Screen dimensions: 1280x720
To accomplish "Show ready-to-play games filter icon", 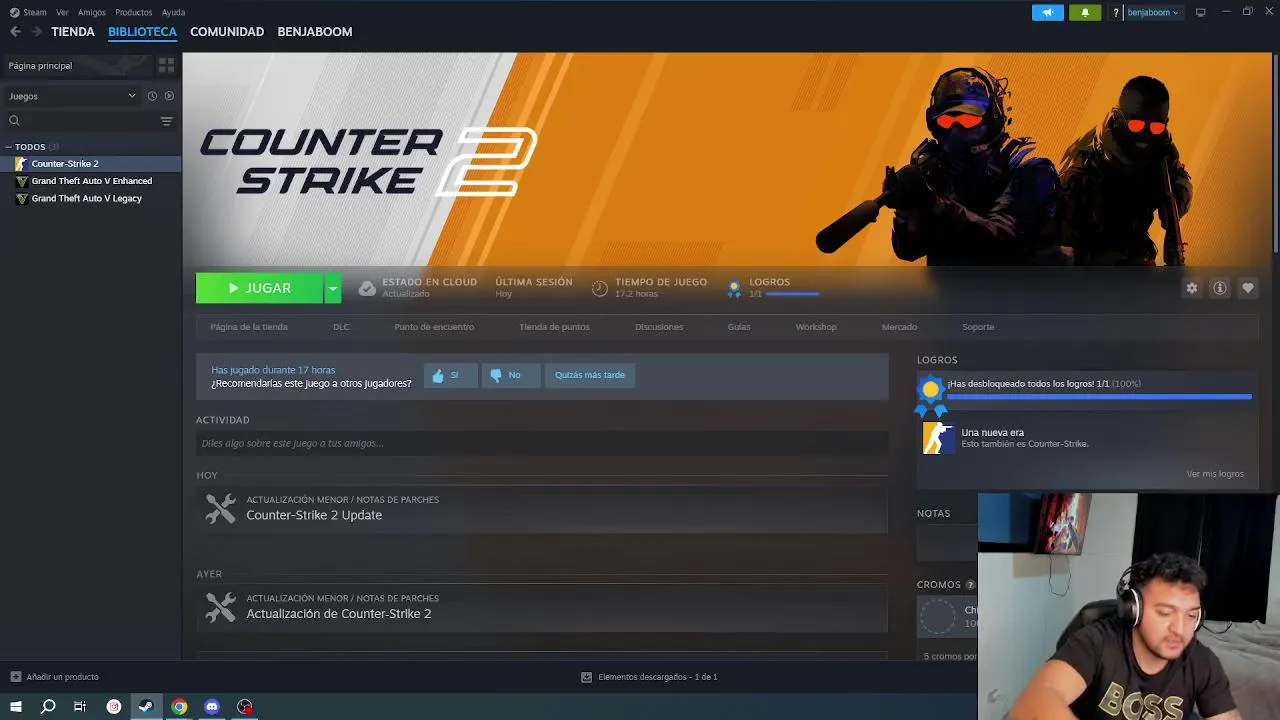I will [x=169, y=96].
